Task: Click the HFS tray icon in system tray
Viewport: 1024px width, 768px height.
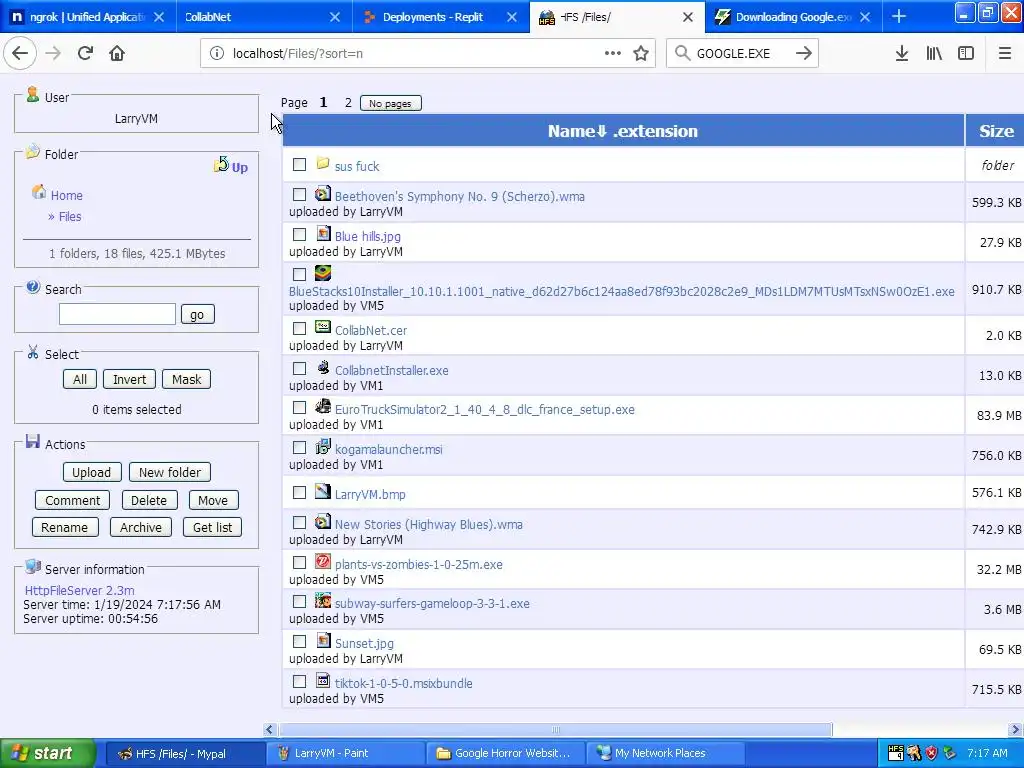Action: point(896,753)
